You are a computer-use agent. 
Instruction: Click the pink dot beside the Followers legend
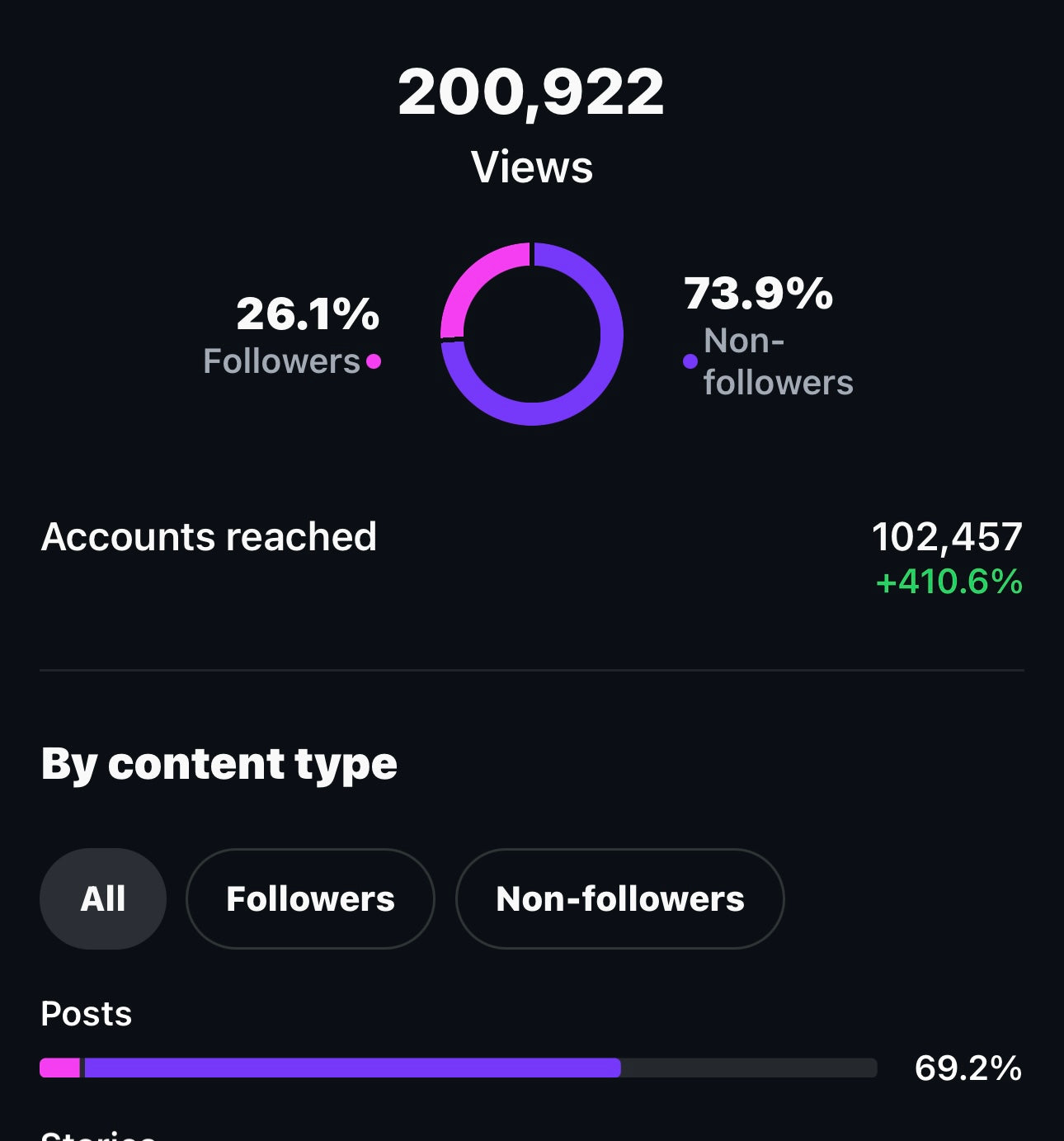tap(374, 361)
